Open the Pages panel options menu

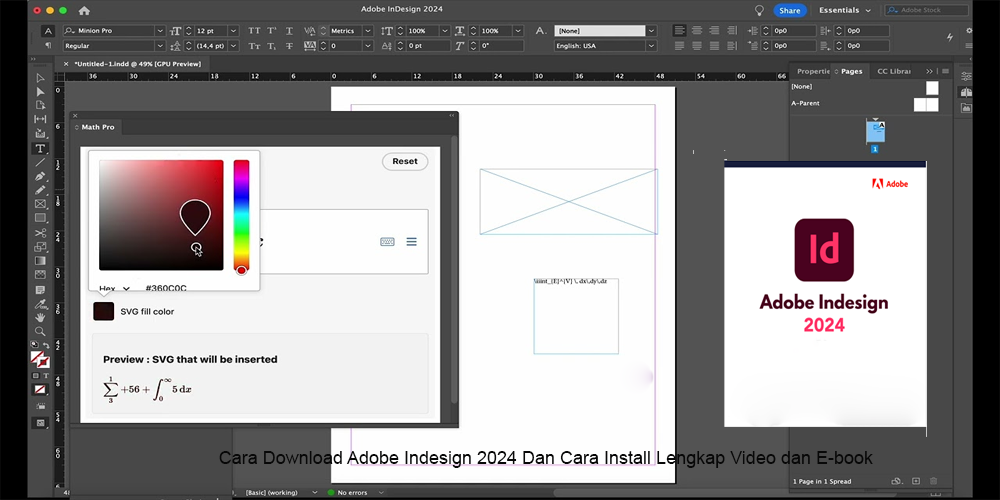[946, 71]
